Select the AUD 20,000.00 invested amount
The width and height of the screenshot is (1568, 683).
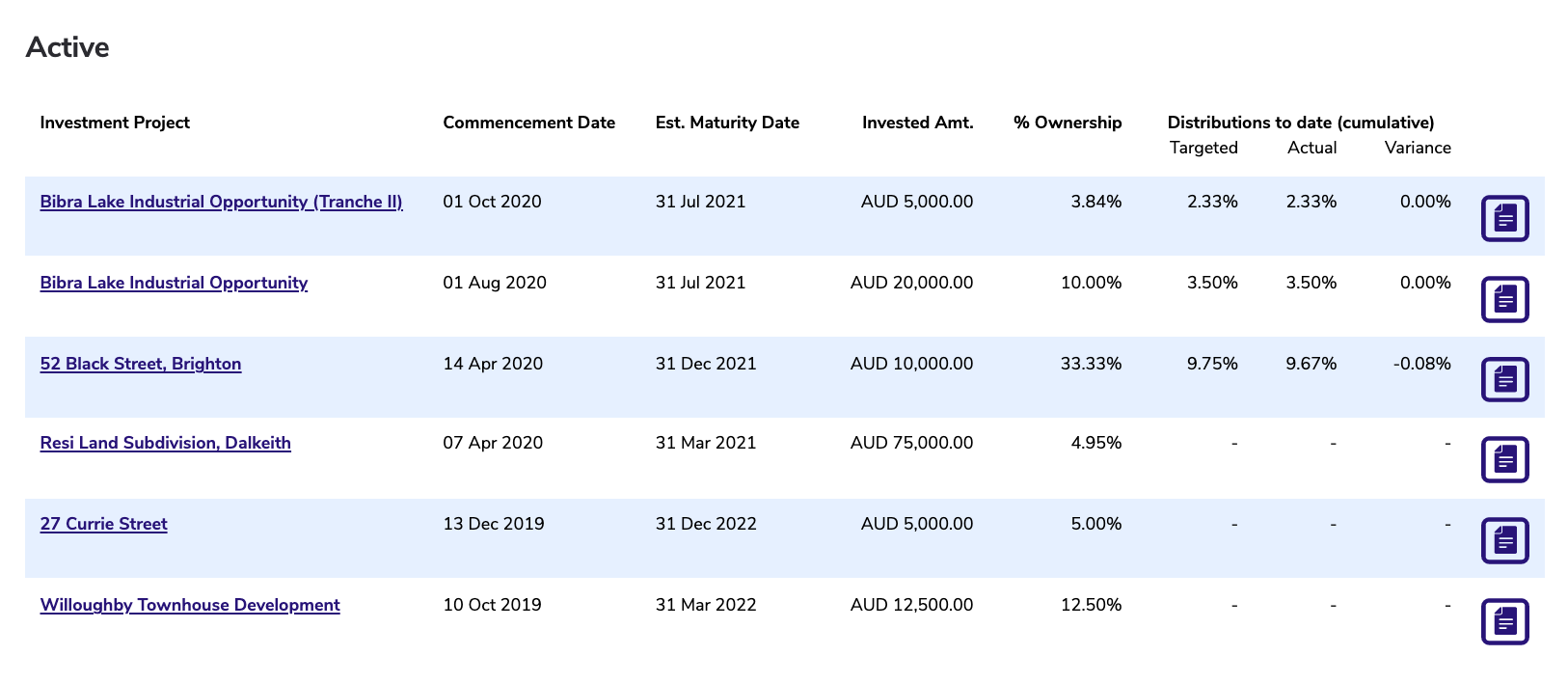[x=911, y=283]
